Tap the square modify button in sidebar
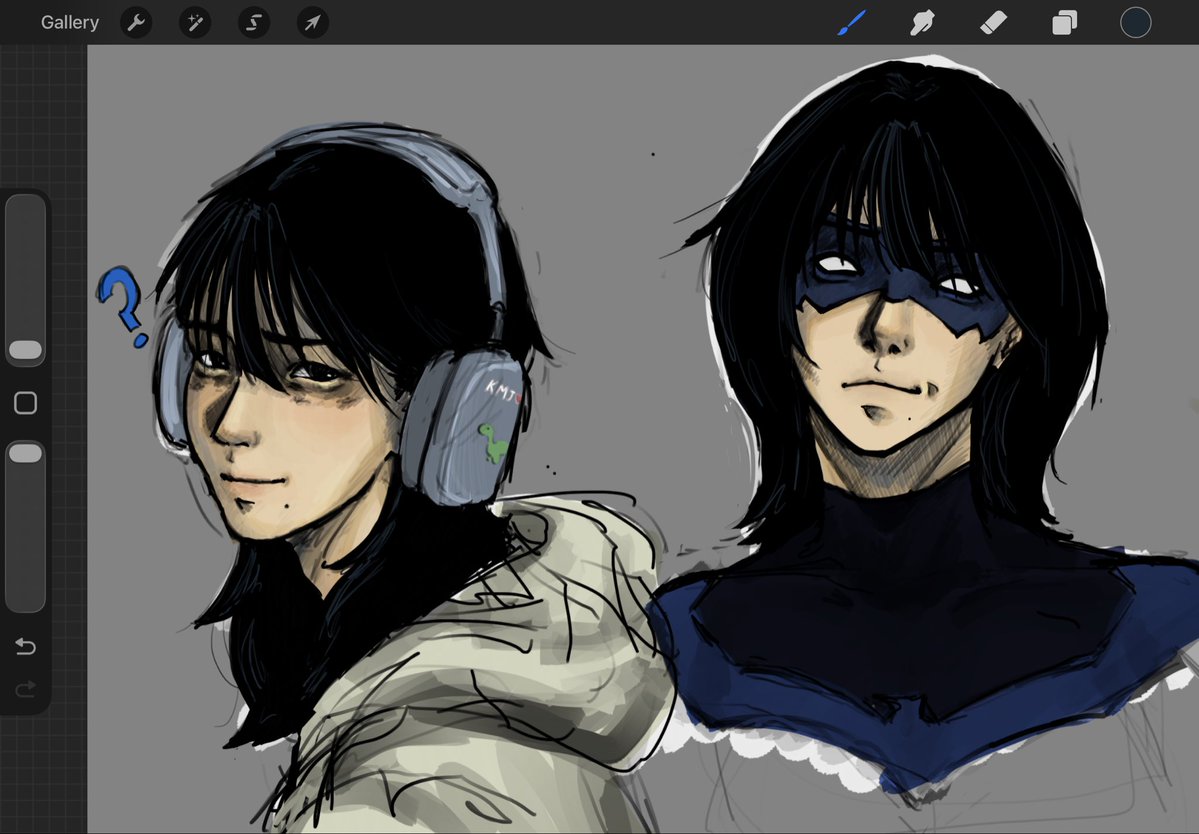The image size is (1199, 834). (25, 403)
